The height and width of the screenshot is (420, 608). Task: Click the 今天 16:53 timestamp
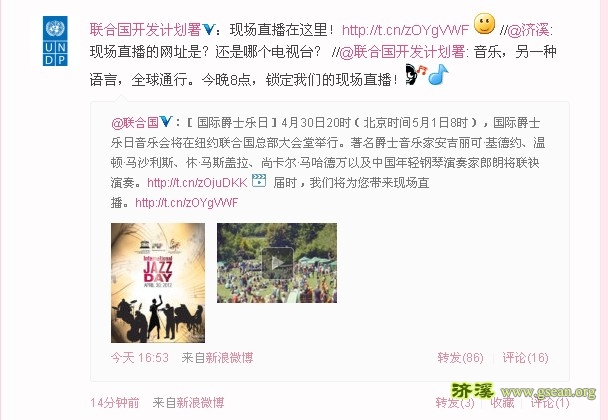[140, 357]
